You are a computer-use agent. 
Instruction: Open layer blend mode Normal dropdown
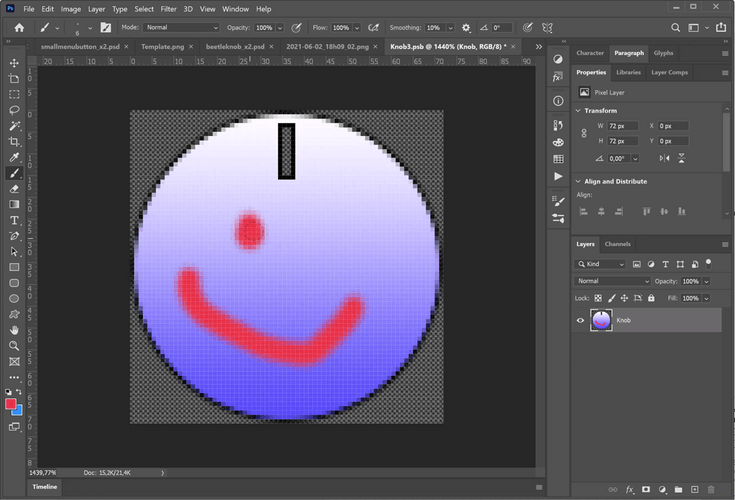(x=612, y=281)
